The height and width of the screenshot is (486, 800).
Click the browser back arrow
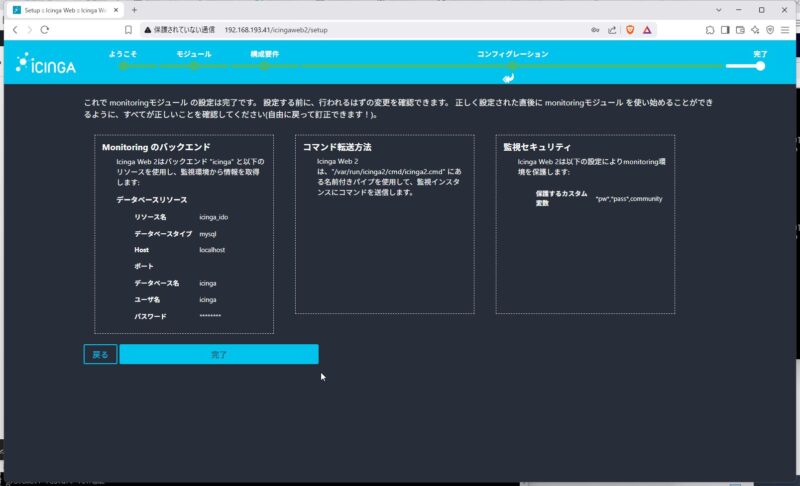click(x=15, y=30)
